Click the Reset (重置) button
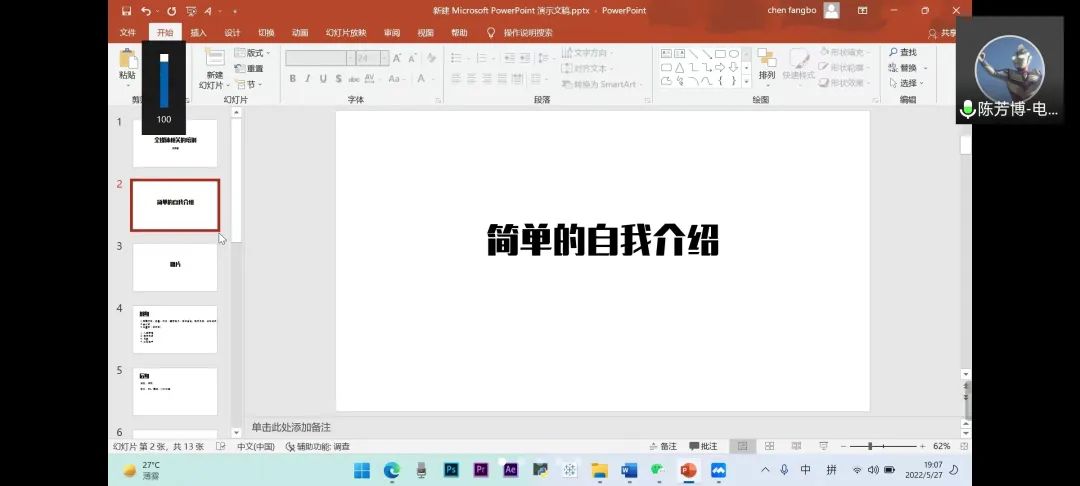This screenshot has width=1080, height=486. [x=254, y=69]
